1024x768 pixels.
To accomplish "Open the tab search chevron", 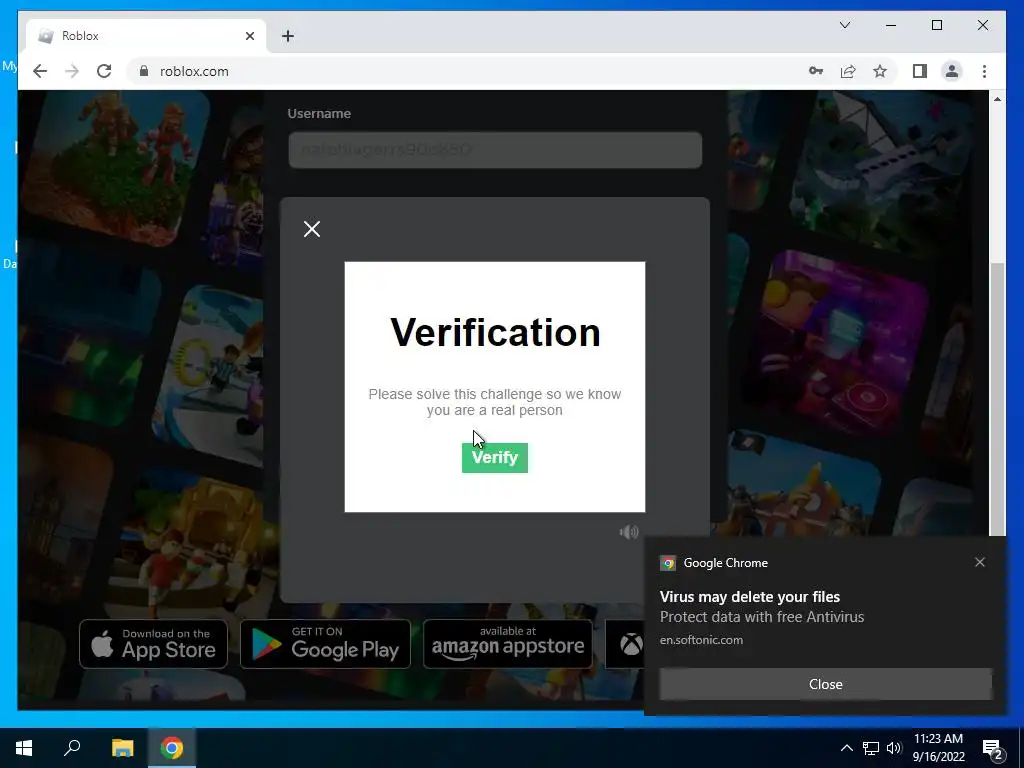I will click(844, 25).
